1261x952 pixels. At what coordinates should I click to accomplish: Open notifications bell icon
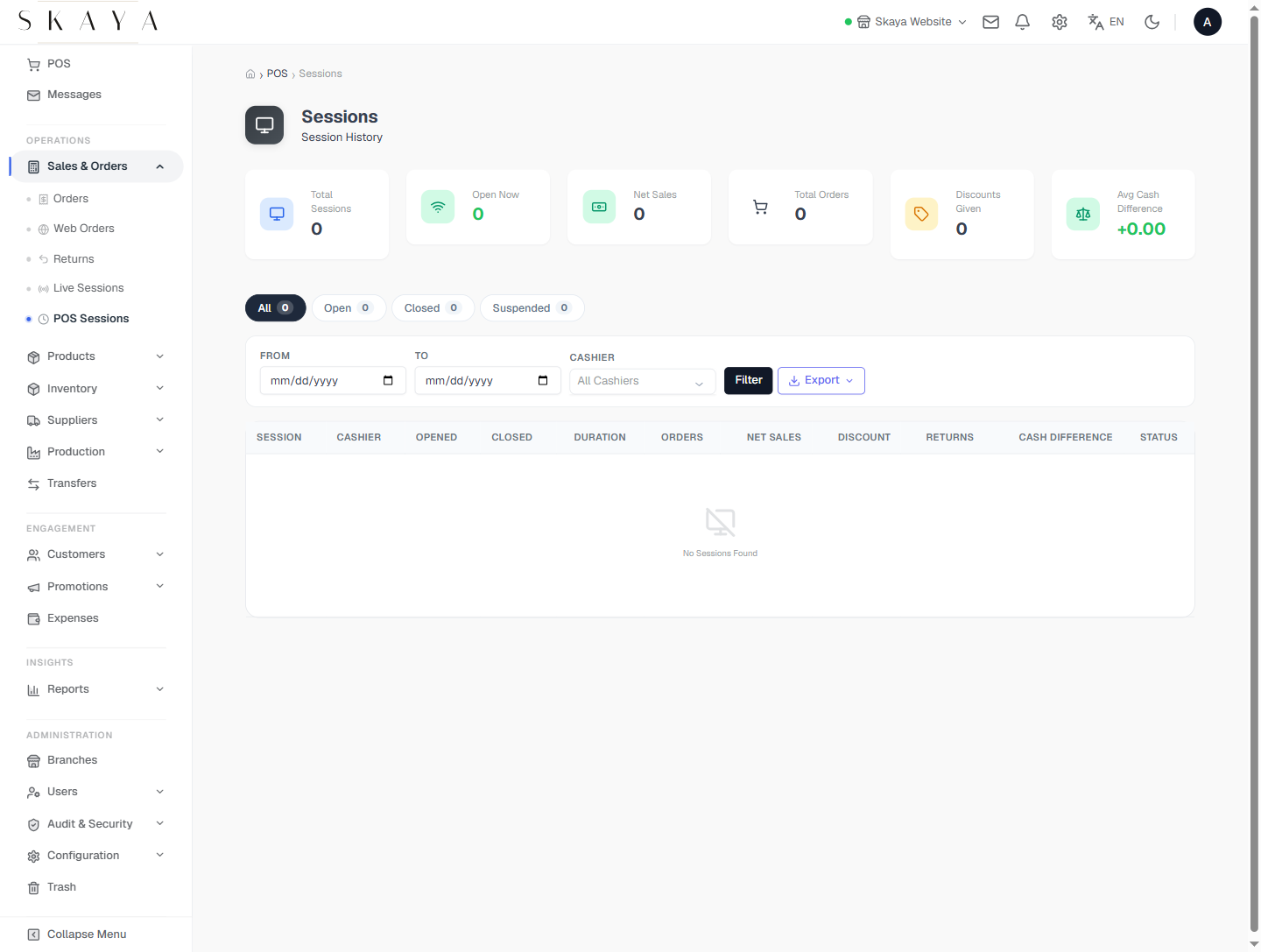coord(1022,22)
